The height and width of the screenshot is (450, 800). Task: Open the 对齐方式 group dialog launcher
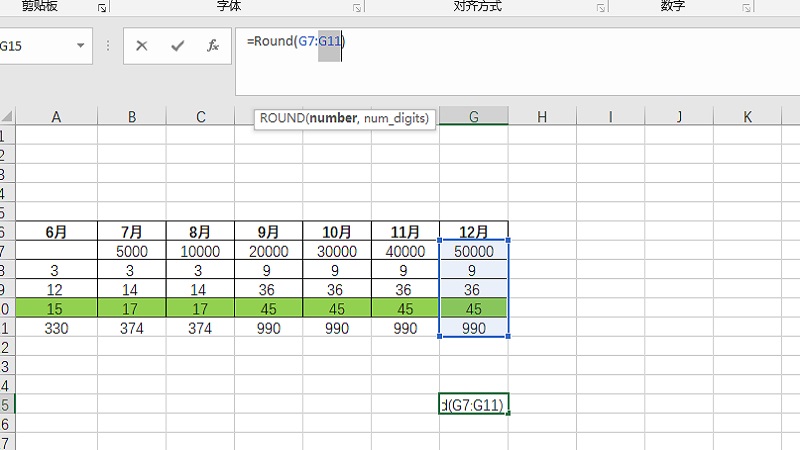click(x=601, y=8)
